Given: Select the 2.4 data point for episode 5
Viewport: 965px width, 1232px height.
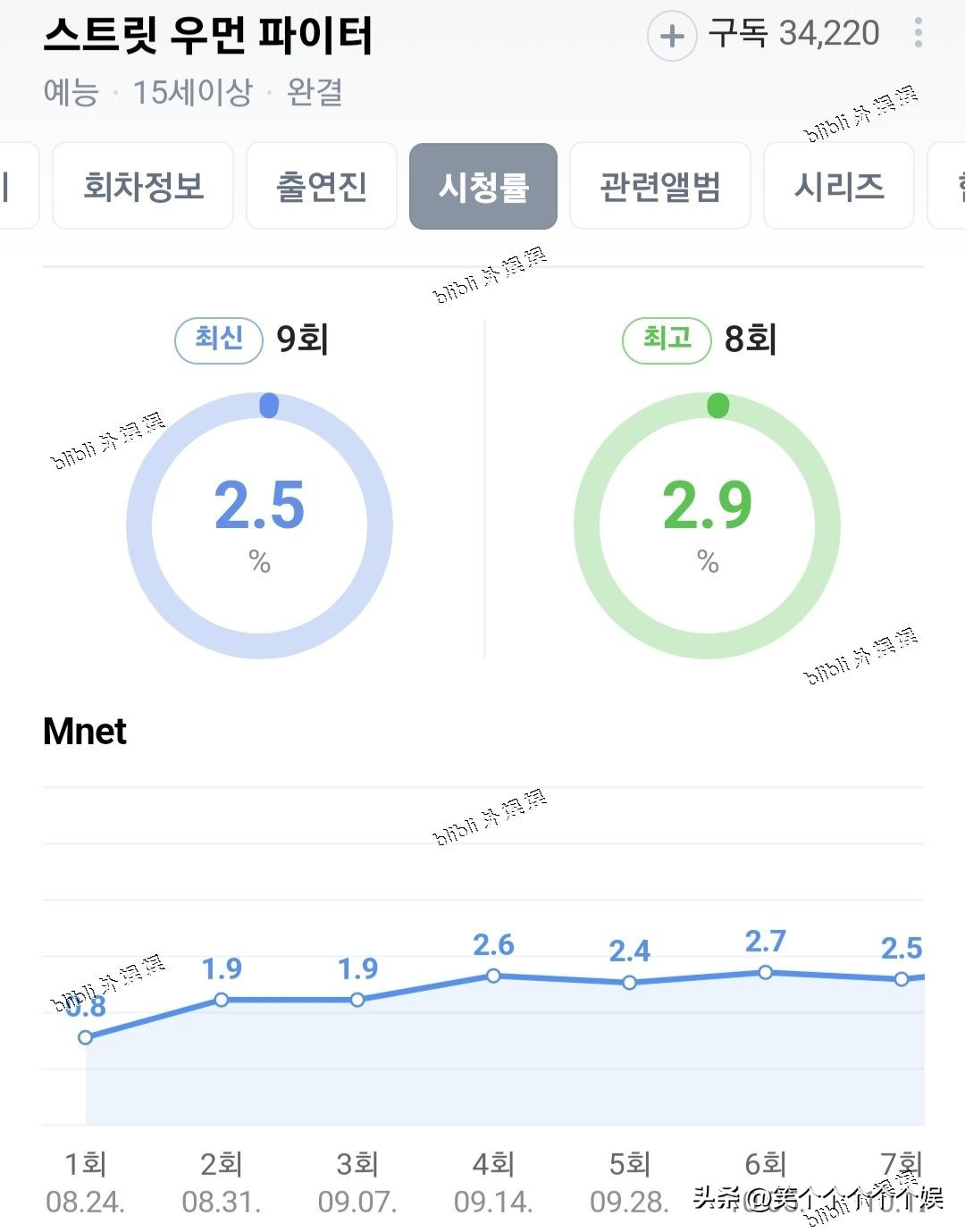Looking at the screenshot, I should click(x=629, y=983).
